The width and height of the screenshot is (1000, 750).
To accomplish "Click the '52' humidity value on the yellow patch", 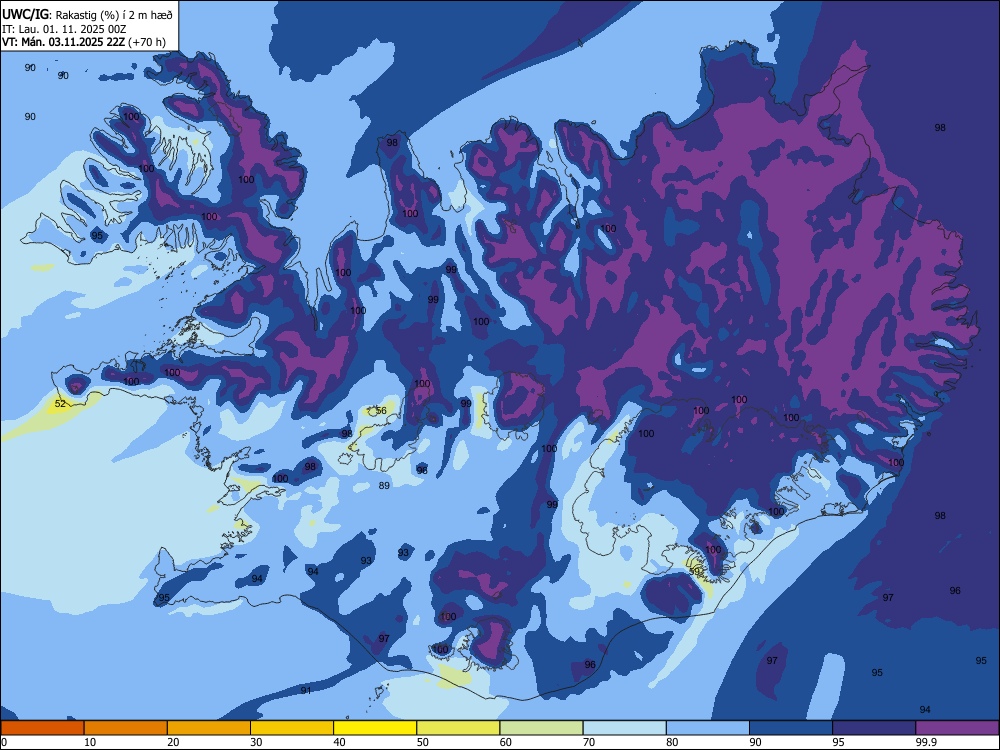I will (60, 404).
